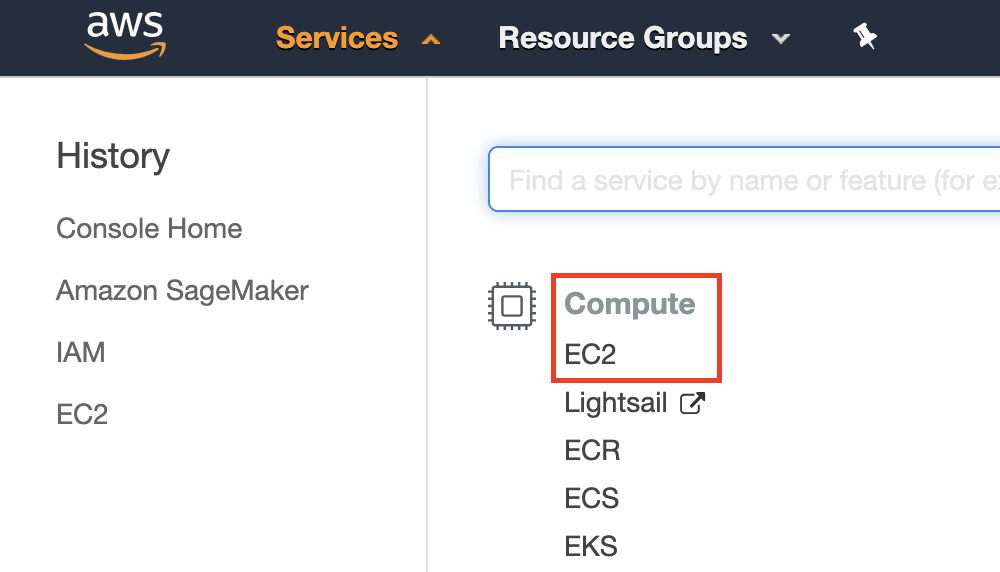This screenshot has width=1000, height=572.
Task: Click the Compute chip icon
Action: tap(511, 306)
